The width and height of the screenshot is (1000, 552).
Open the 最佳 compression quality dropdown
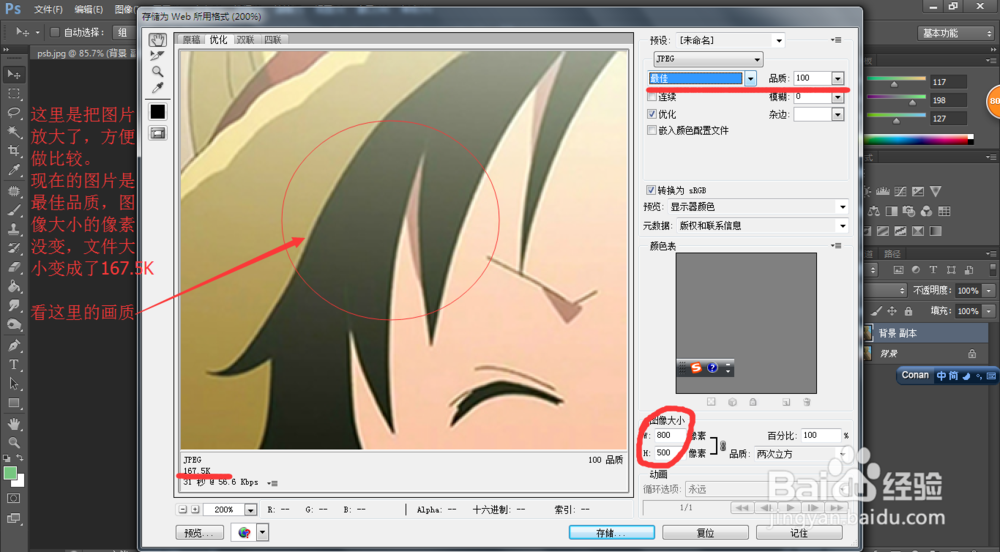[751, 78]
